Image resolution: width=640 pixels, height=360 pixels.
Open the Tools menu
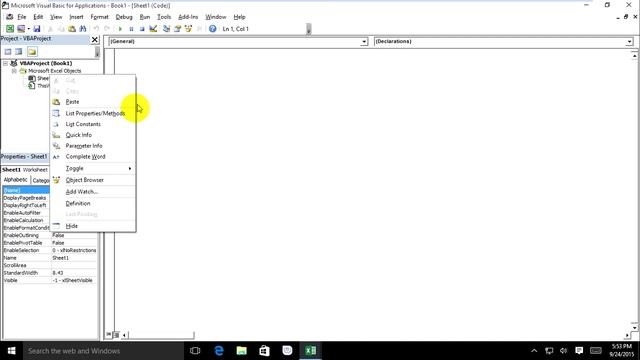click(164, 17)
